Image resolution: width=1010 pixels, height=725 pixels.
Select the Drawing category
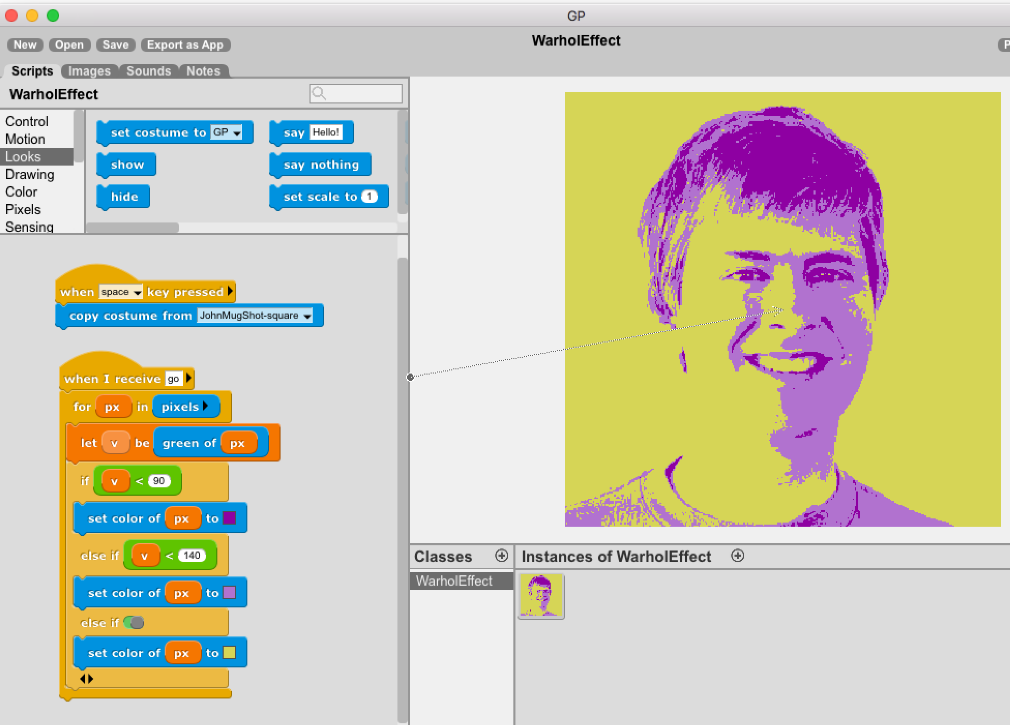[x=30, y=174]
